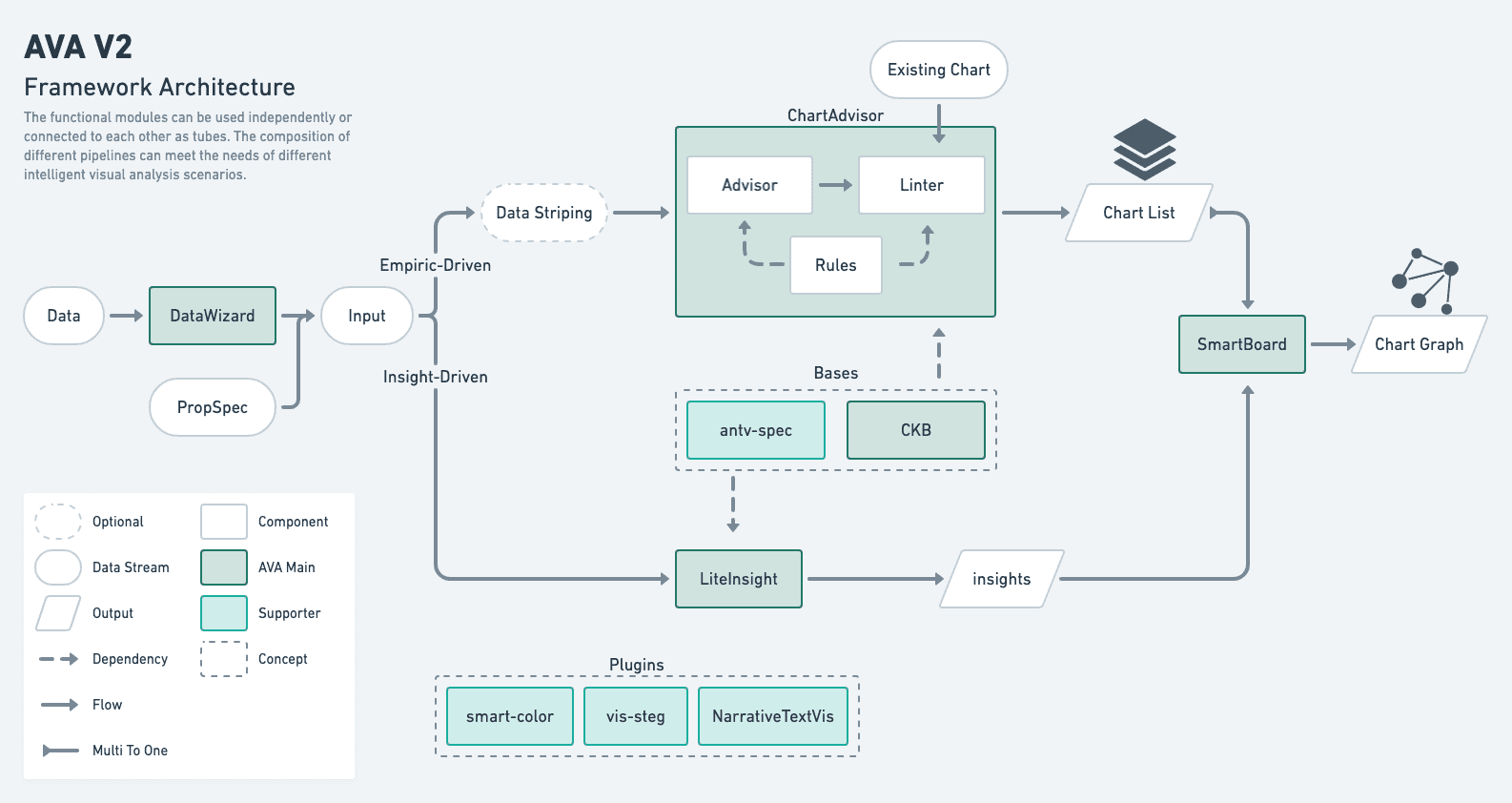1512x803 pixels.
Task: Click the arrow from Existing Chart to Linter
Action: click(x=939, y=123)
